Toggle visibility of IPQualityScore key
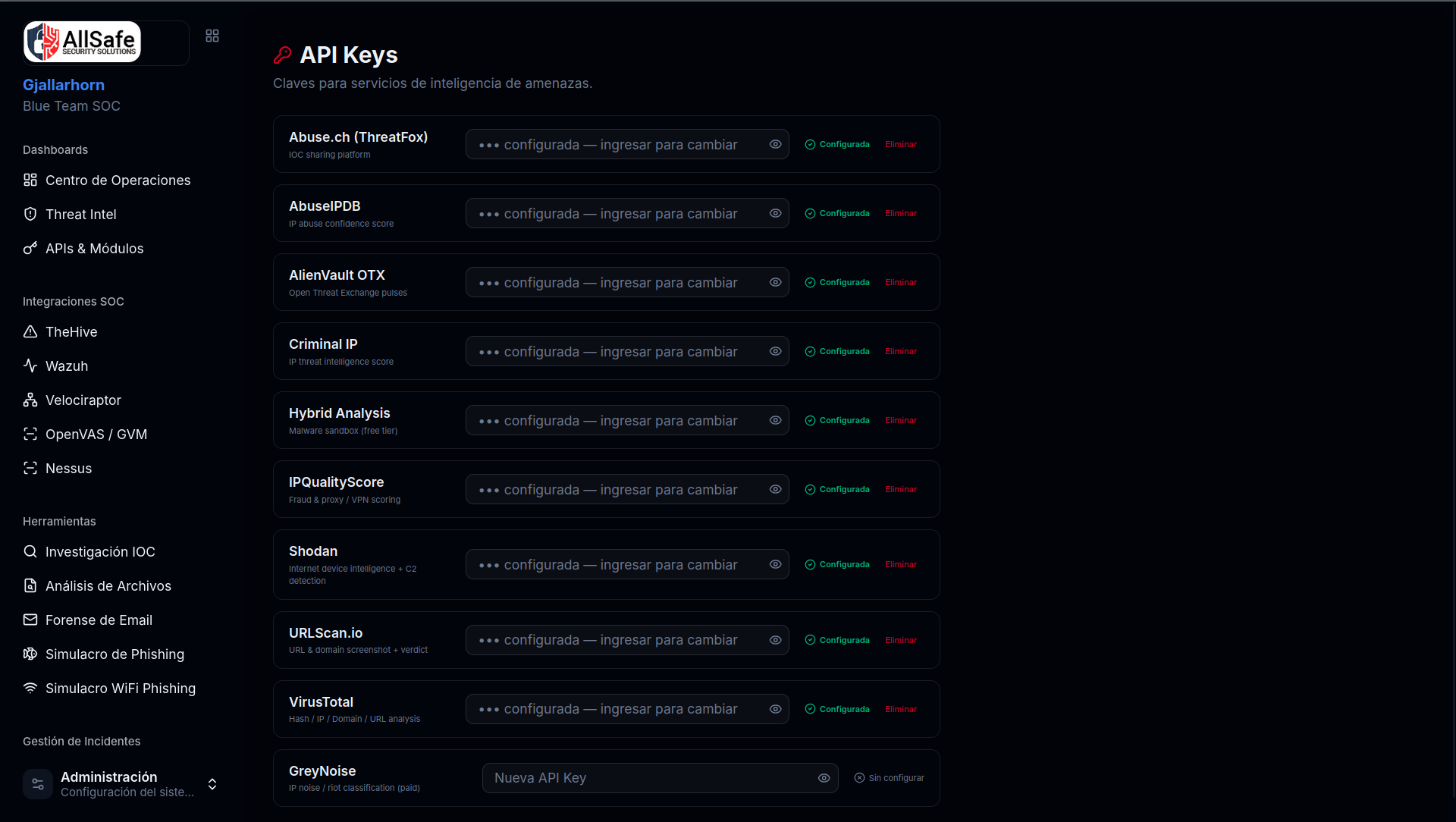This screenshot has height=822, width=1456. 775,489
